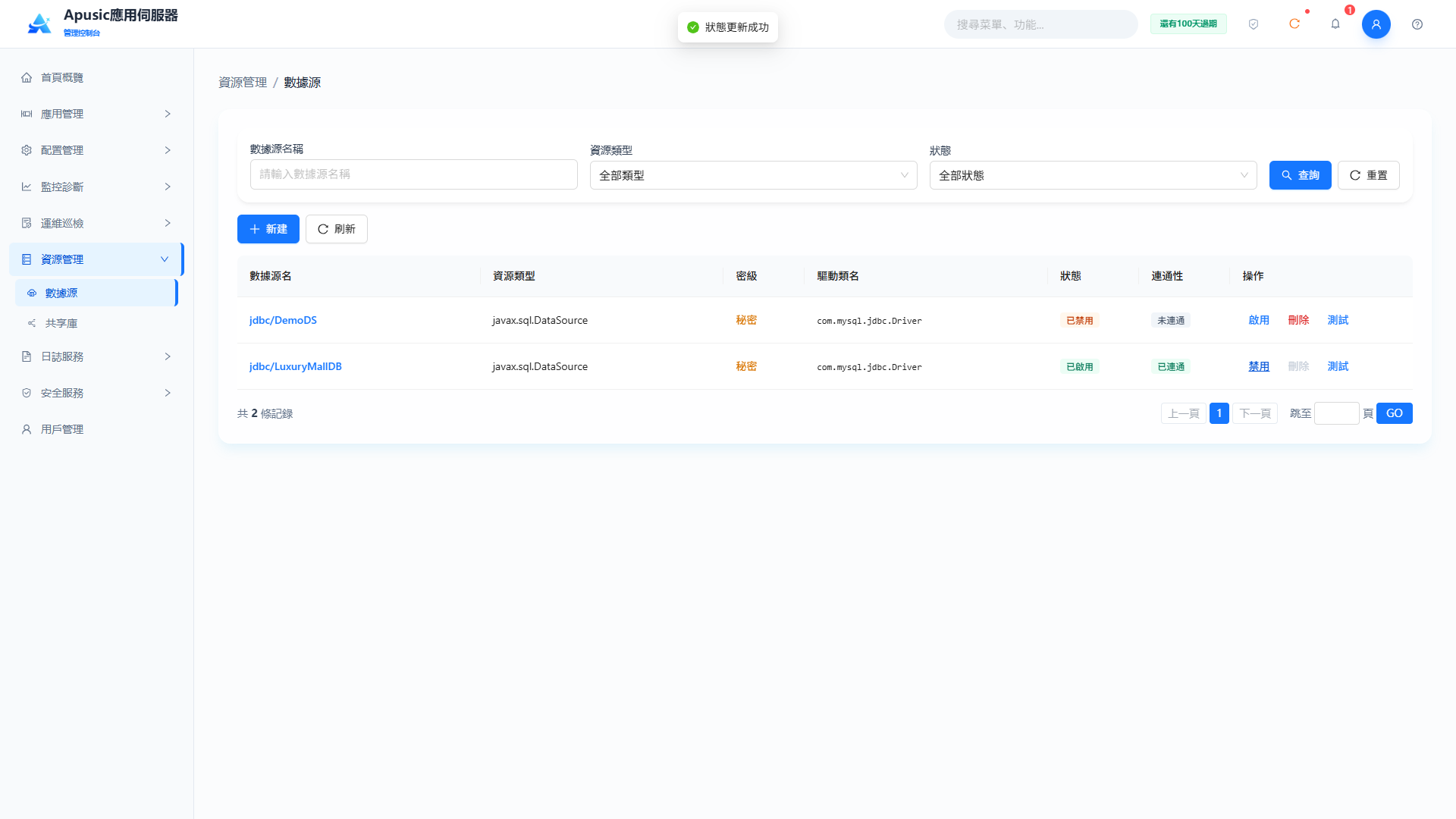Expand the 安全服務 chevron
This screenshot has height=819, width=1456.
(168, 393)
